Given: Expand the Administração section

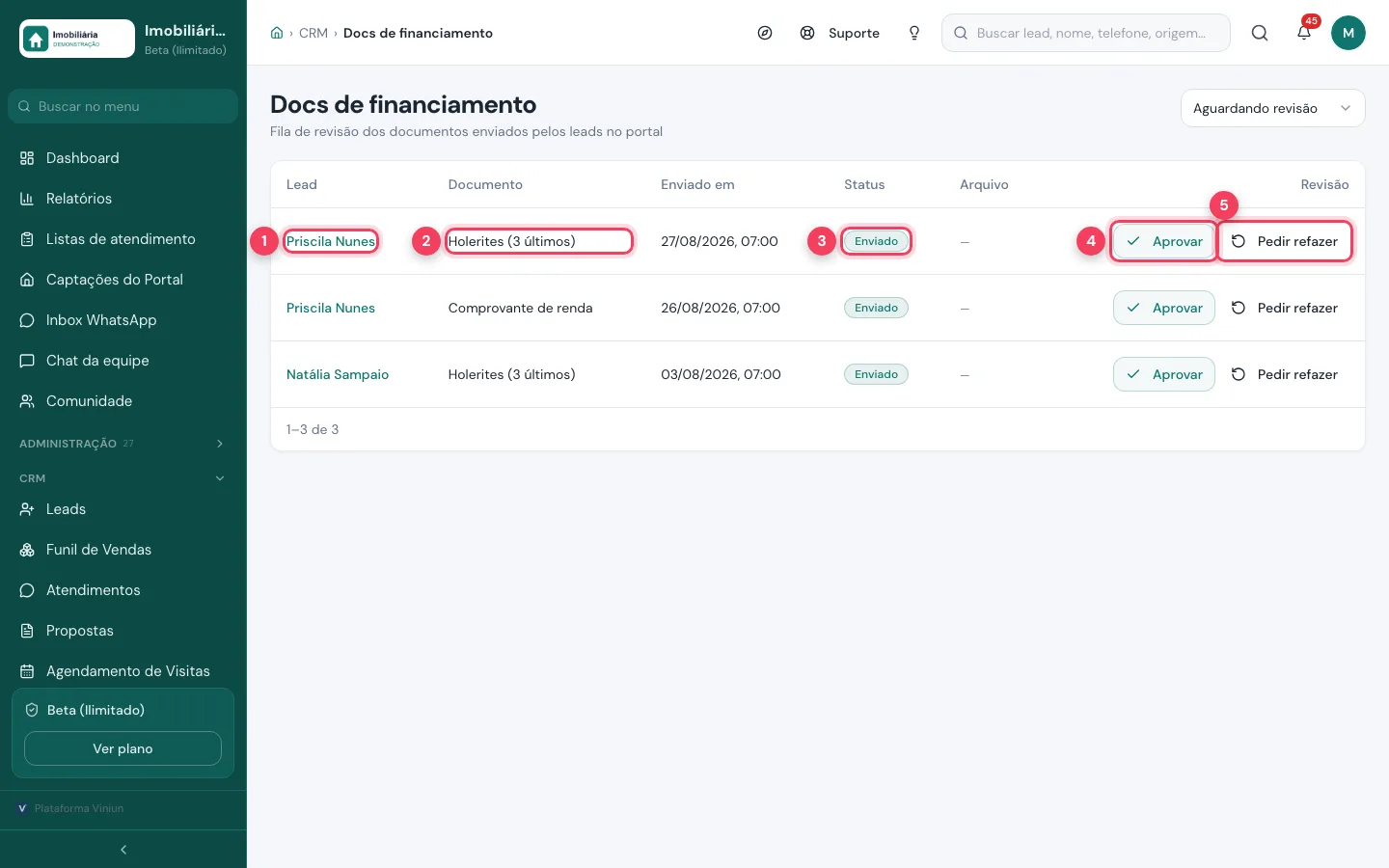Looking at the screenshot, I should (x=123, y=444).
